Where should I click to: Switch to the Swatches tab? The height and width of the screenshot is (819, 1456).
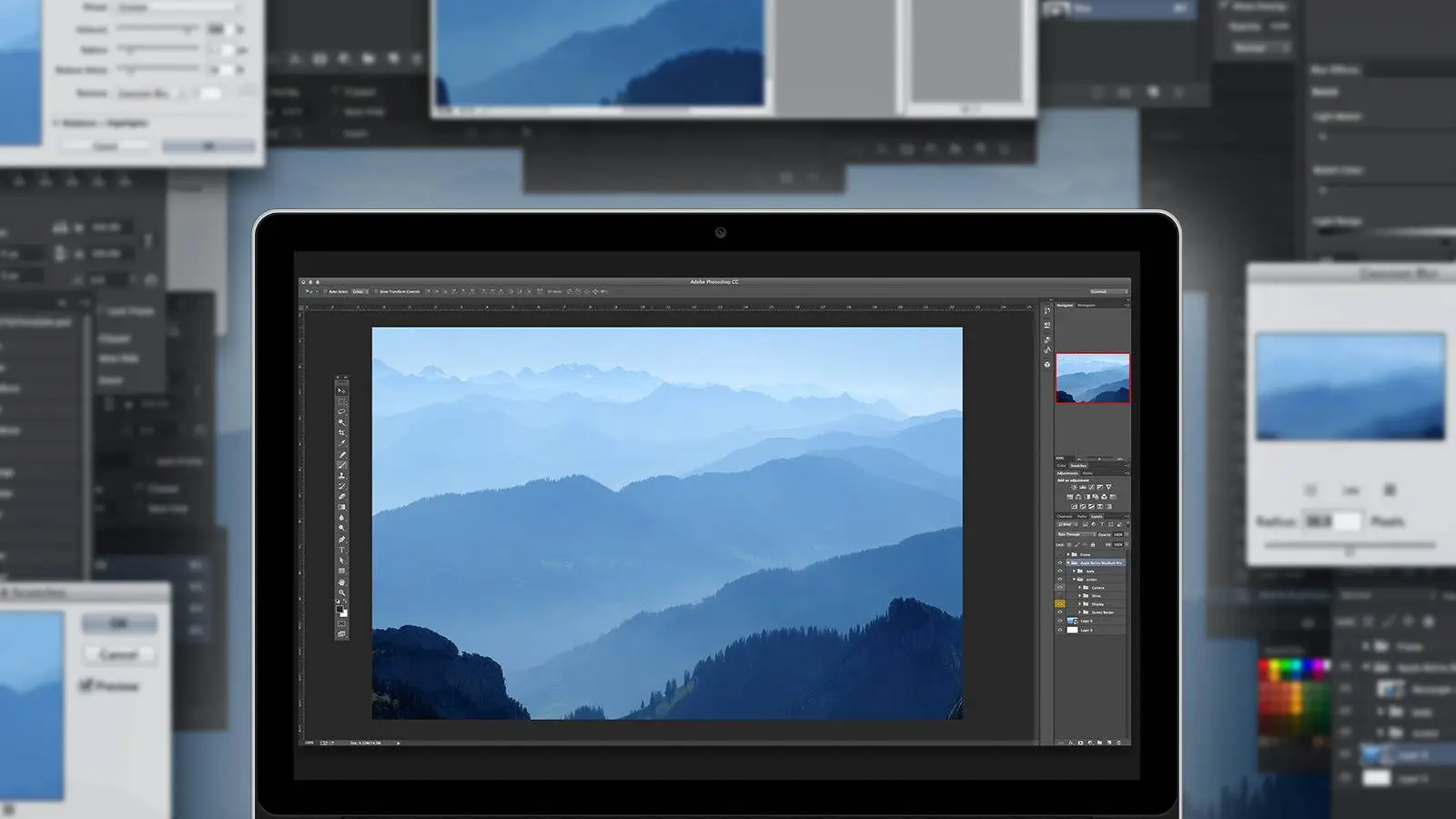(x=1078, y=465)
